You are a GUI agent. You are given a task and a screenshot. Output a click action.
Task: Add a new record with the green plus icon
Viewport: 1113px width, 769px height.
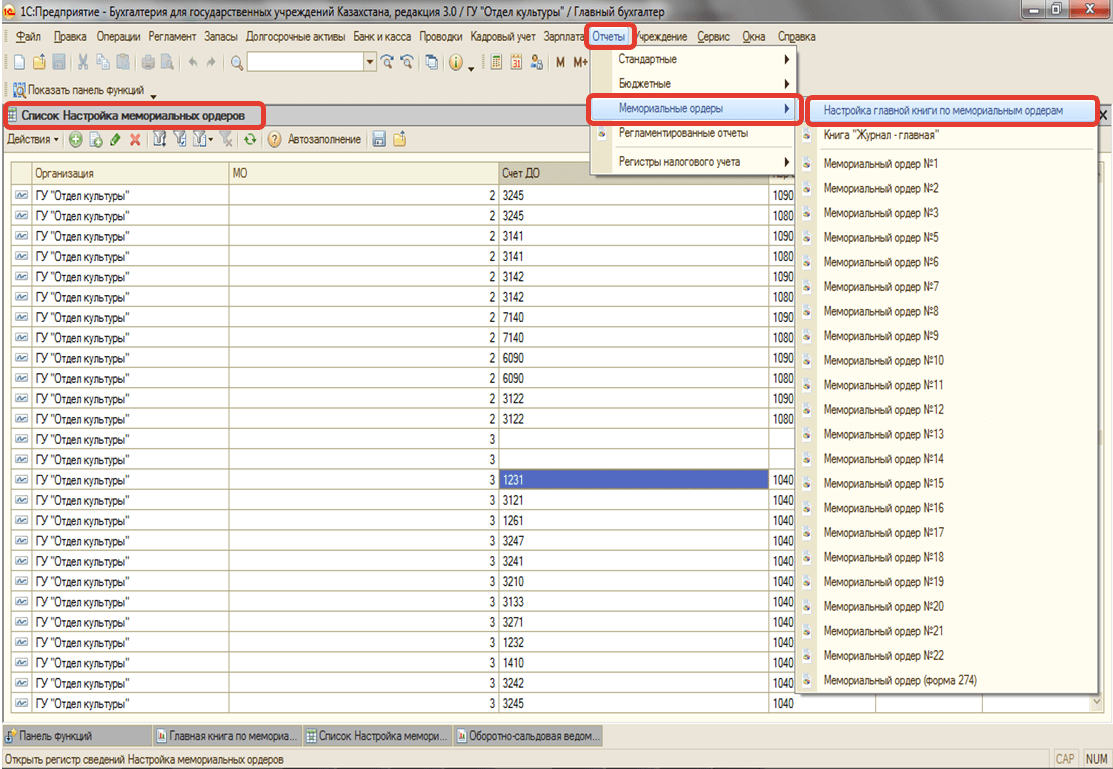[x=74, y=140]
